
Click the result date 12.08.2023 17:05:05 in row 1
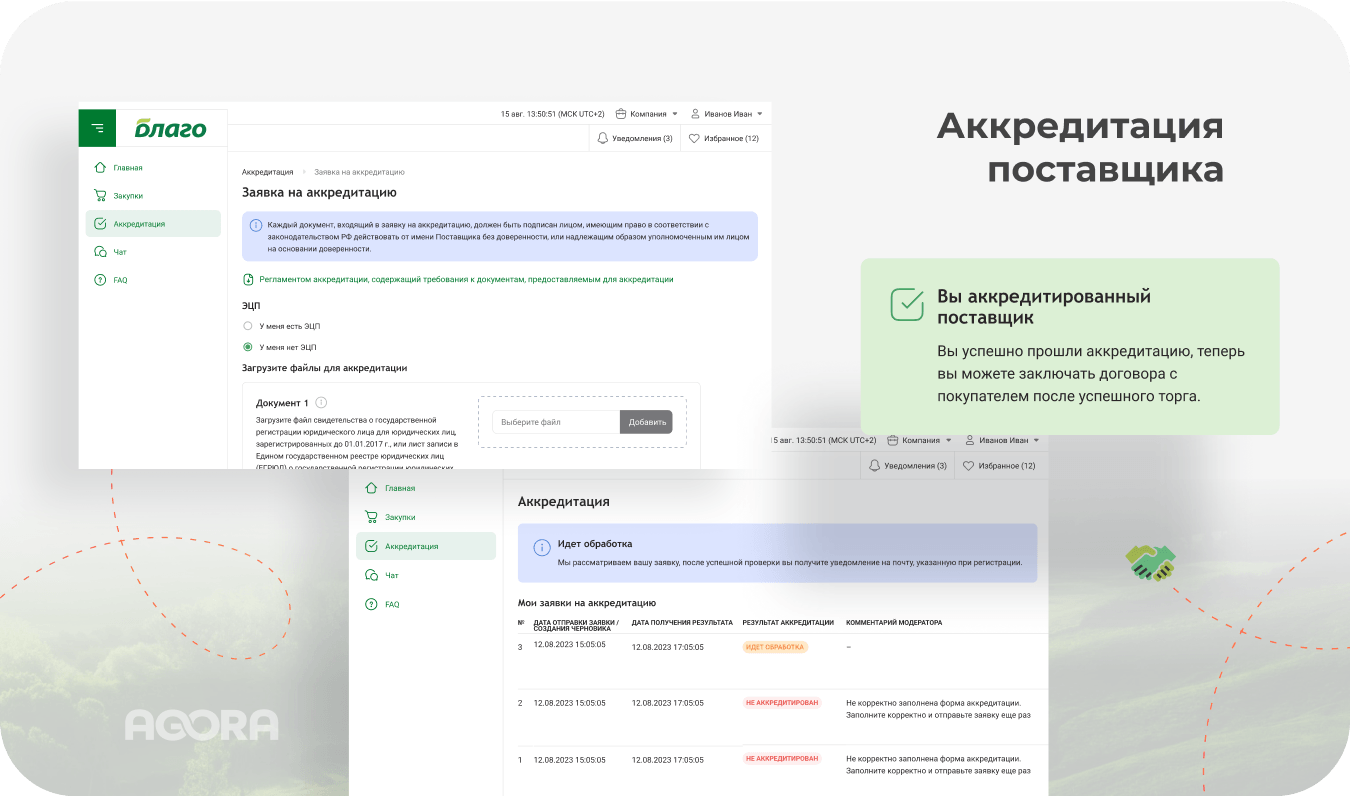668,759
